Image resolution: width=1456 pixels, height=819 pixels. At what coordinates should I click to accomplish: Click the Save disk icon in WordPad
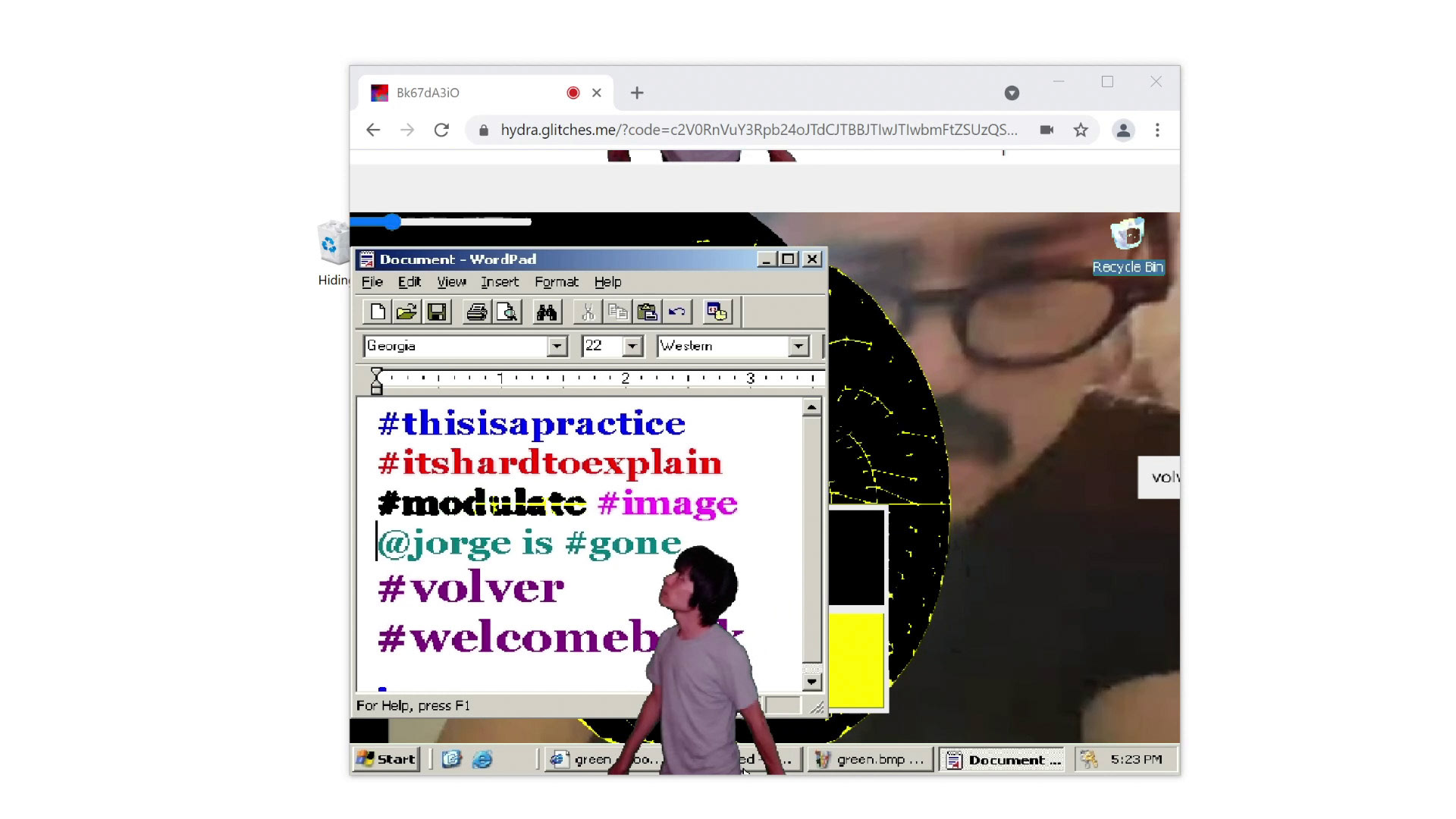[x=437, y=312]
